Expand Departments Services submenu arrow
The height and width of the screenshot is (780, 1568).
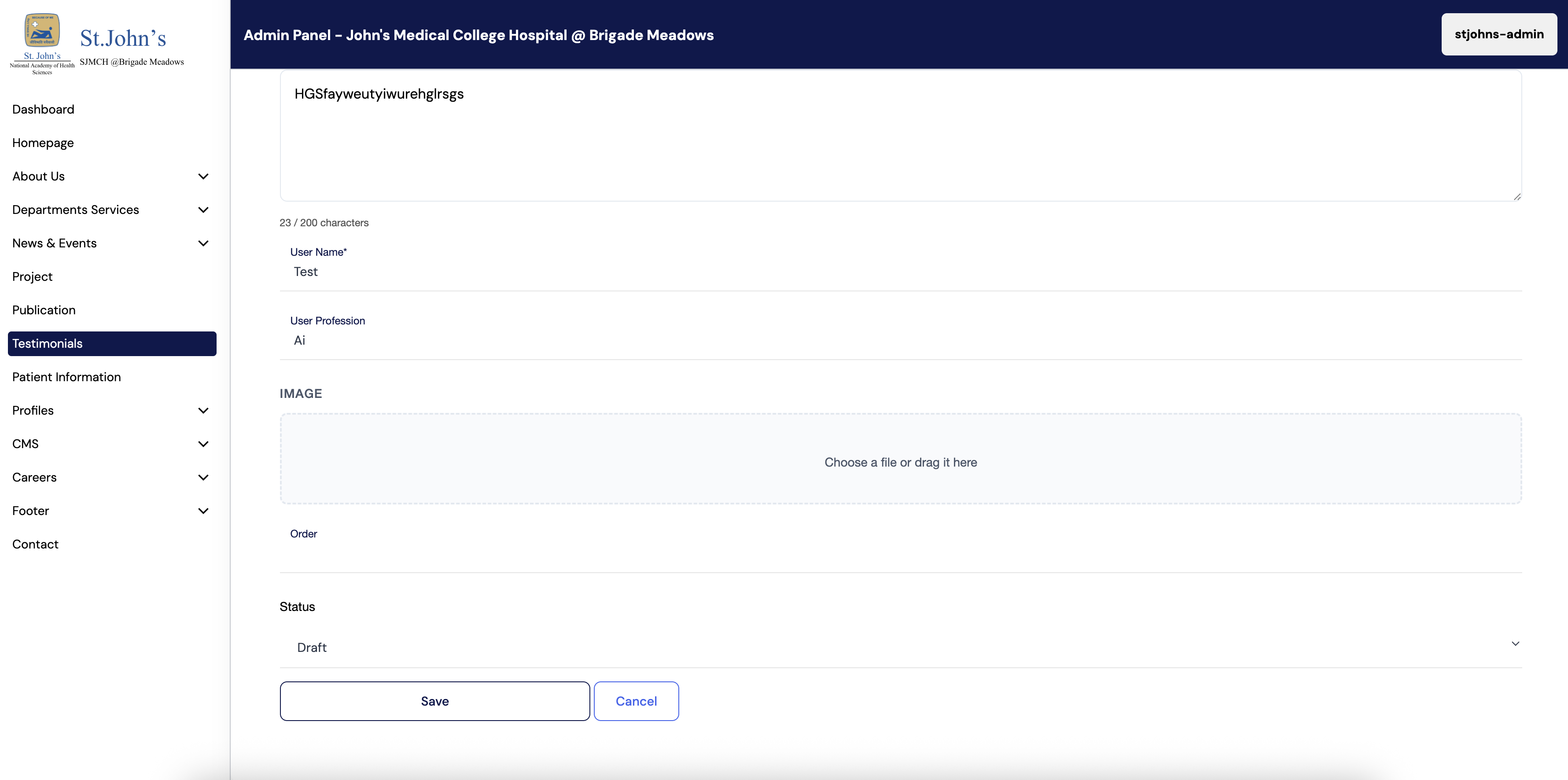pyautogui.click(x=203, y=210)
